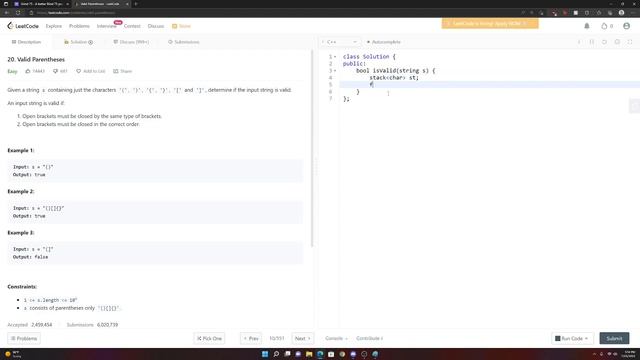Click the LeetCode logo
This screenshot has width=640, height=360.
tap(23, 26)
